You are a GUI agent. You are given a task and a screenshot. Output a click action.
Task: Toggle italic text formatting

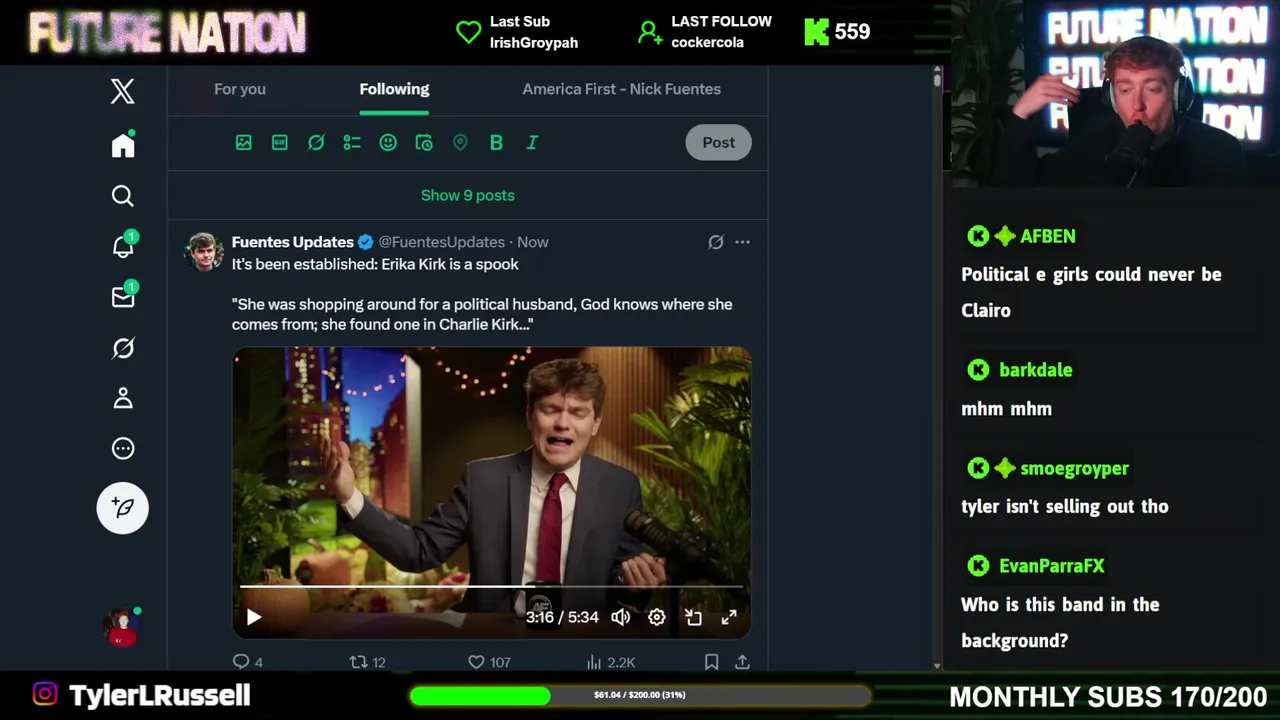(532, 143)
